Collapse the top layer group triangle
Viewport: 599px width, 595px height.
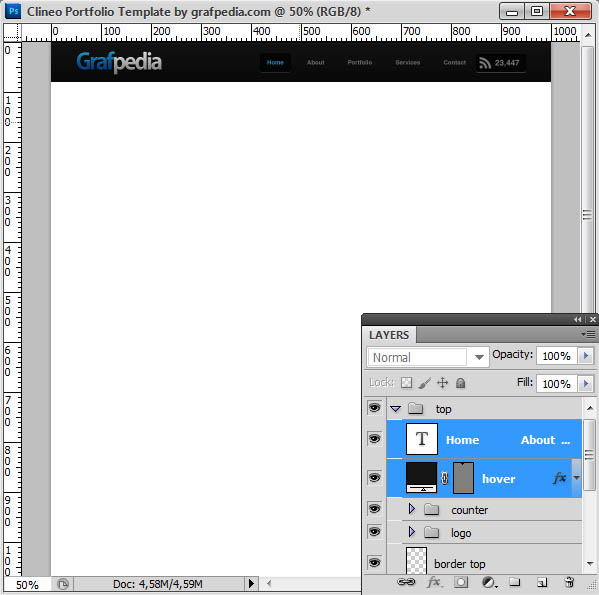[x=396, y=409]
